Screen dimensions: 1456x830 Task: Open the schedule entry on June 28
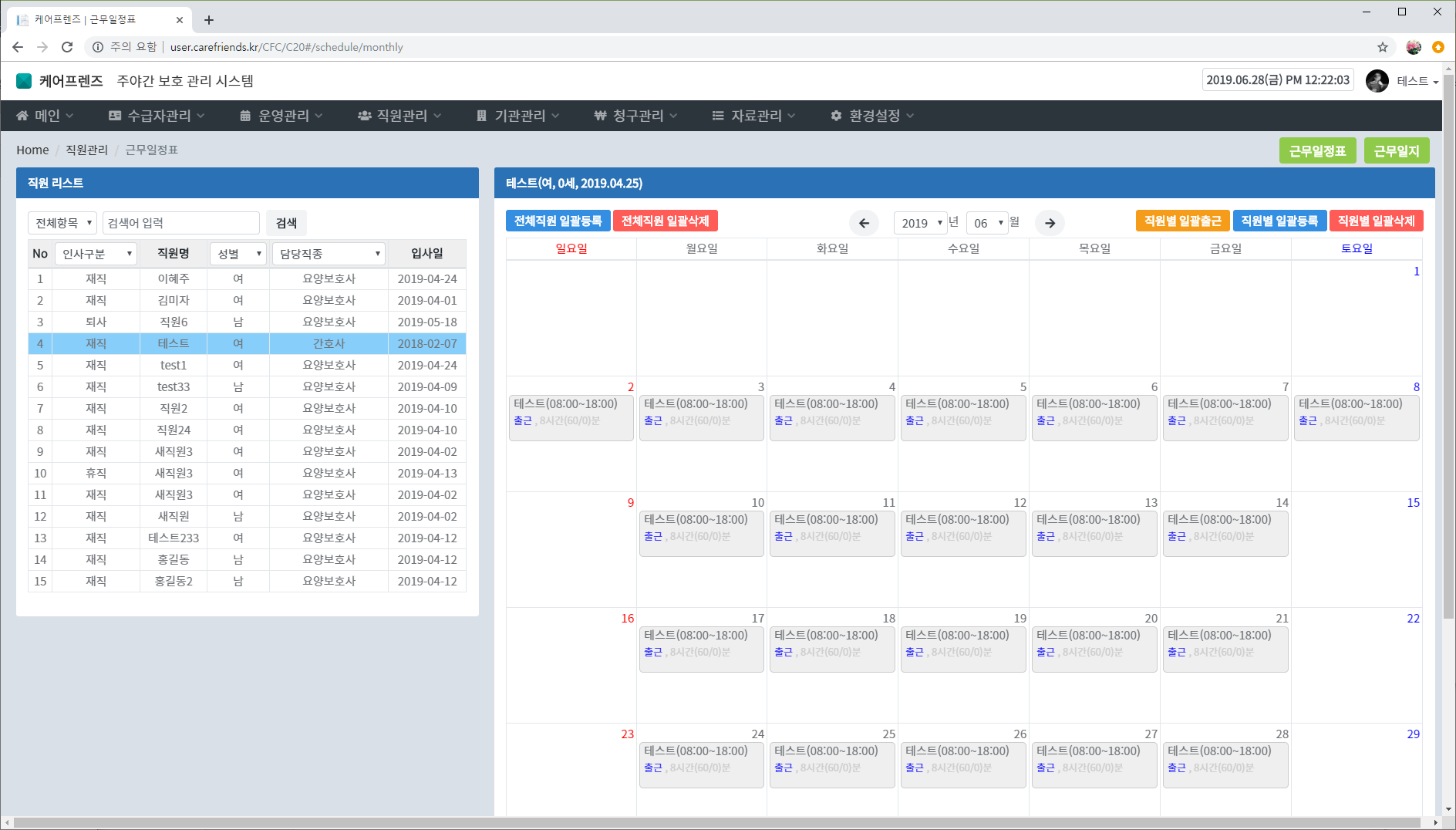[x=1225, y=764]
